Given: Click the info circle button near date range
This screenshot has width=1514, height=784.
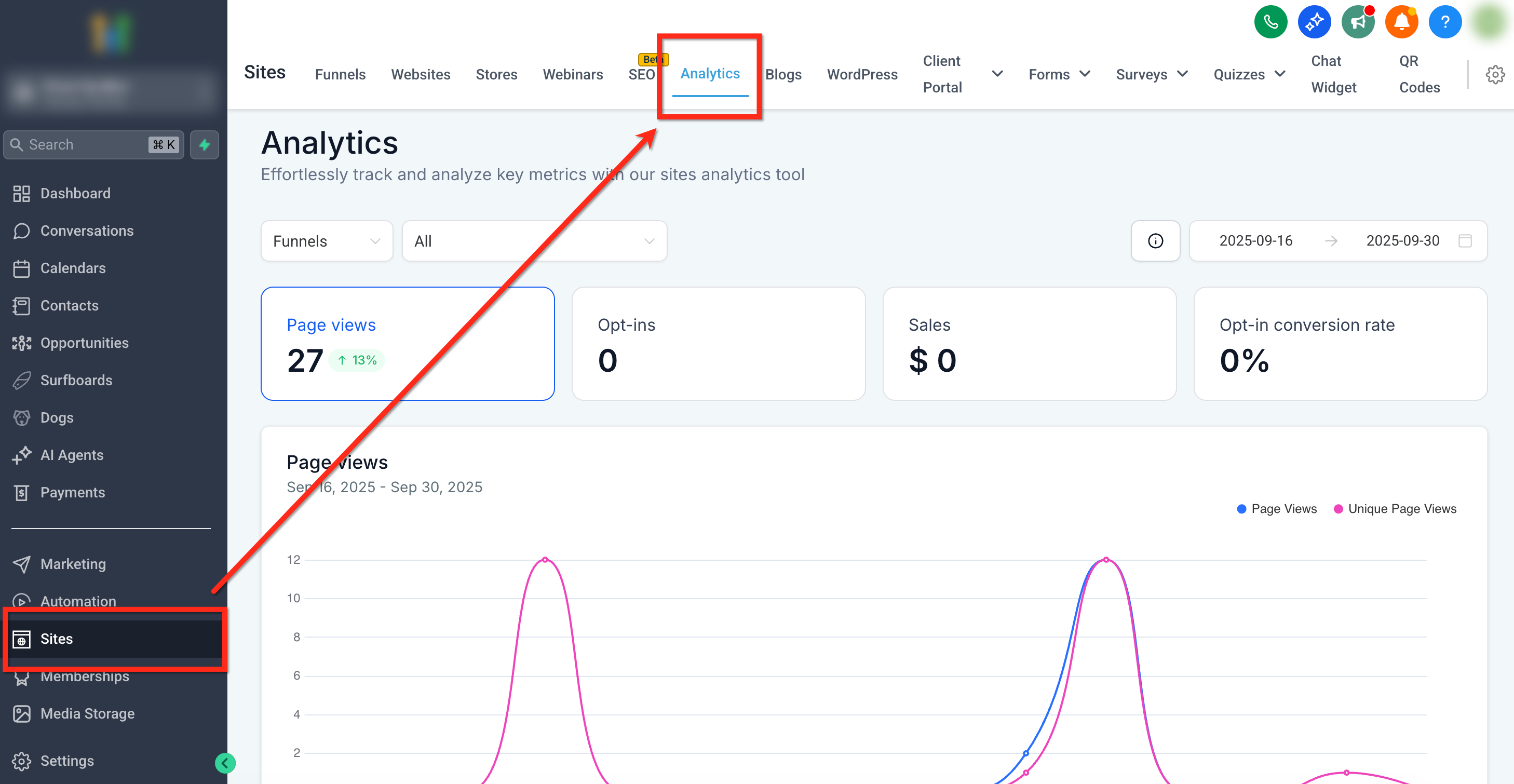Looking at the screenshot, I should [x=1155, y=241].
